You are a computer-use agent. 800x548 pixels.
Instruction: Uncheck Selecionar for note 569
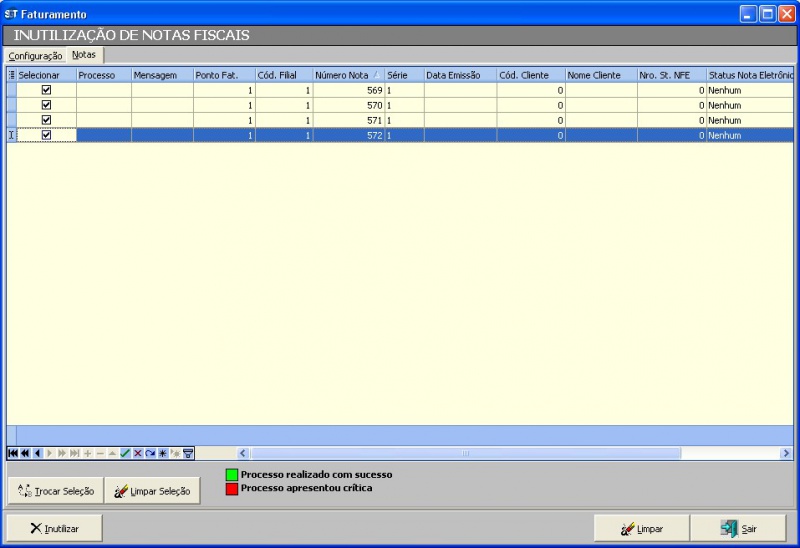(46, 90)
